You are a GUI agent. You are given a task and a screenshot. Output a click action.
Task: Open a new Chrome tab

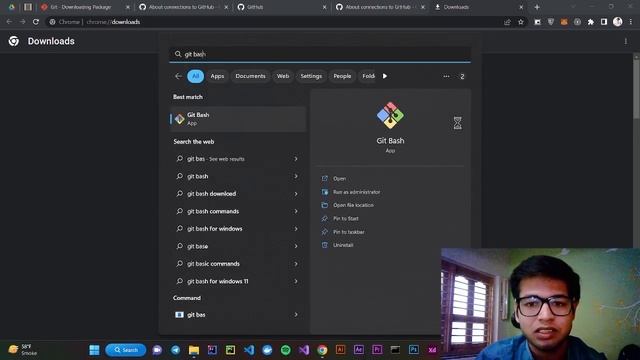pyautogui.click(x=537, y=7)
